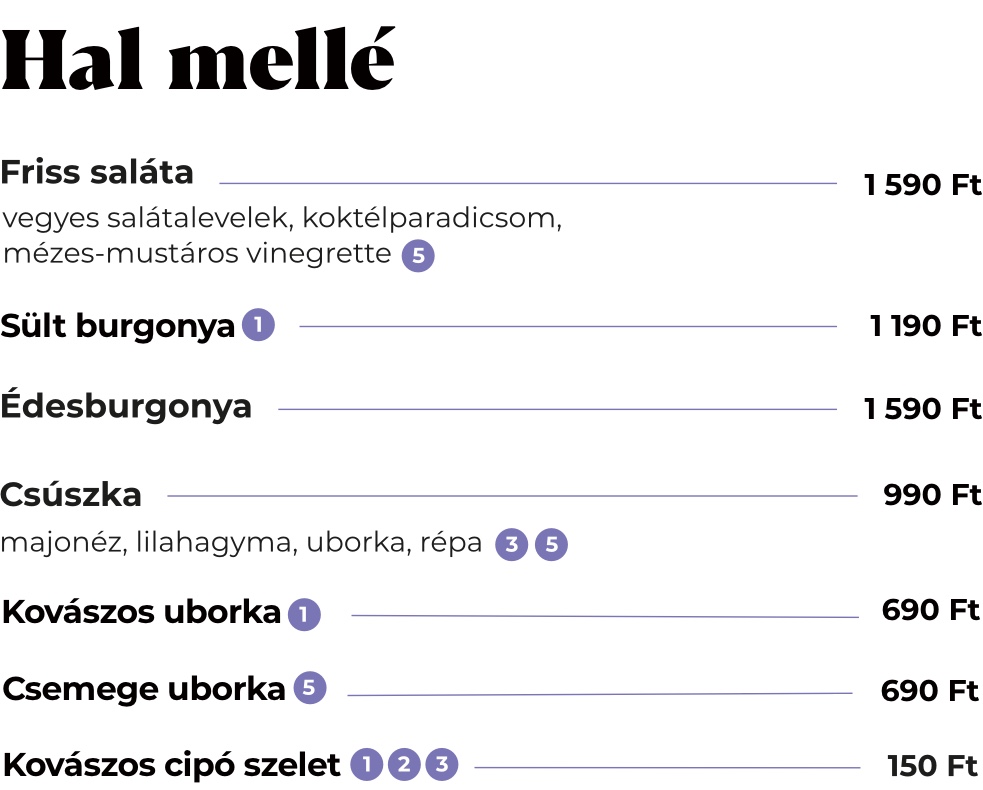Click allergen badge 1 beside Kovászos cipó szelet
Screen dimensions: 983x790
[x=367, y=764]
